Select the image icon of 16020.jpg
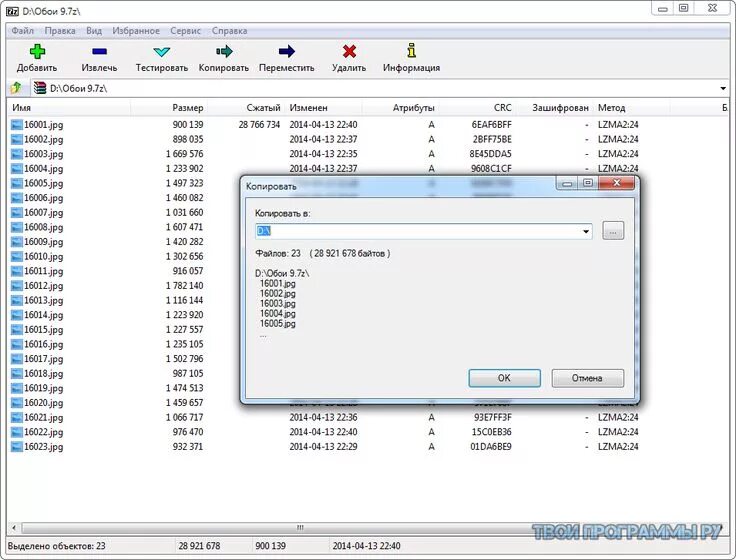 coord(17,403)
